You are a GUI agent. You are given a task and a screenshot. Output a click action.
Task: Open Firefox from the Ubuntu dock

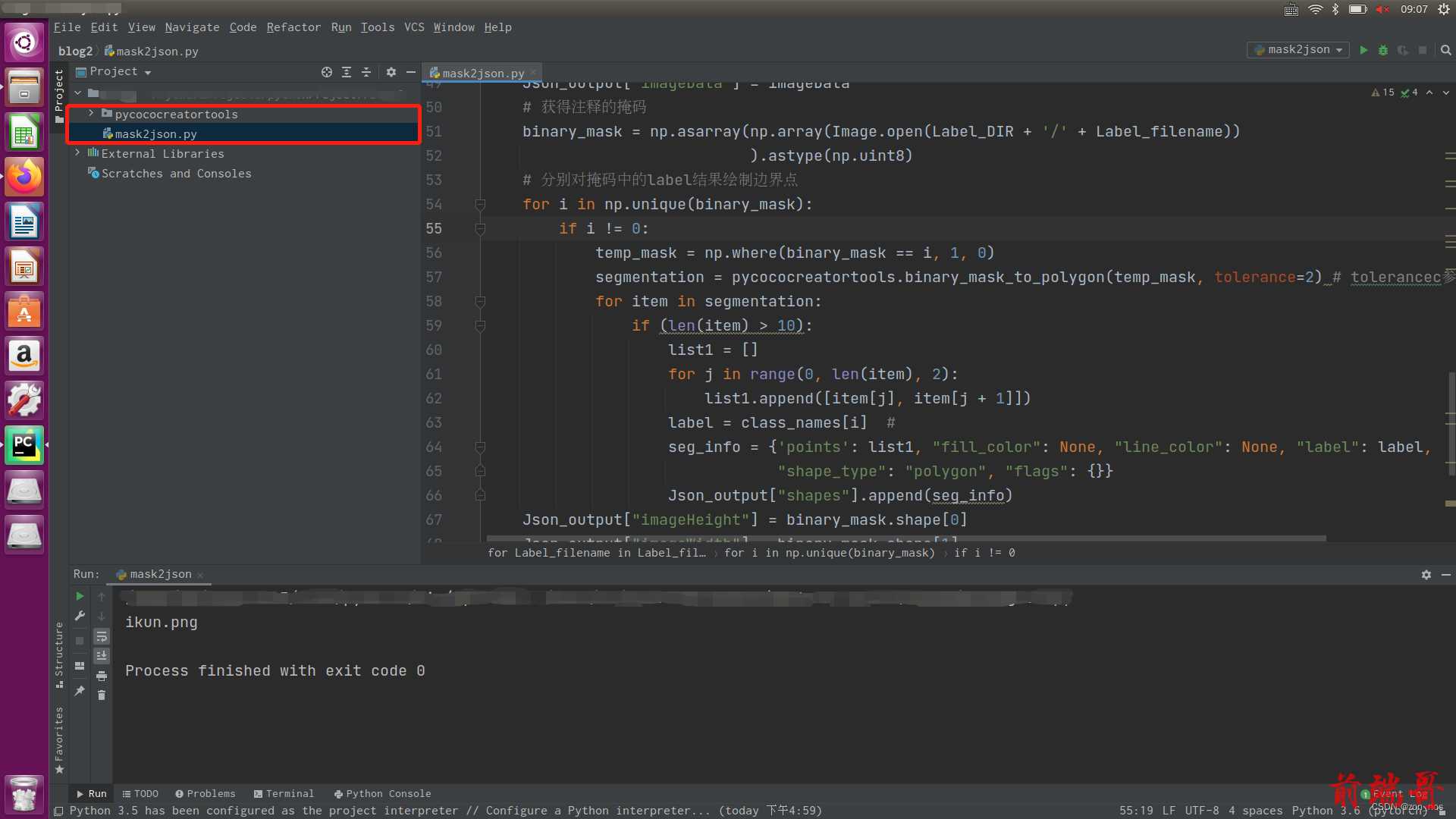click(x=24, y=177)
